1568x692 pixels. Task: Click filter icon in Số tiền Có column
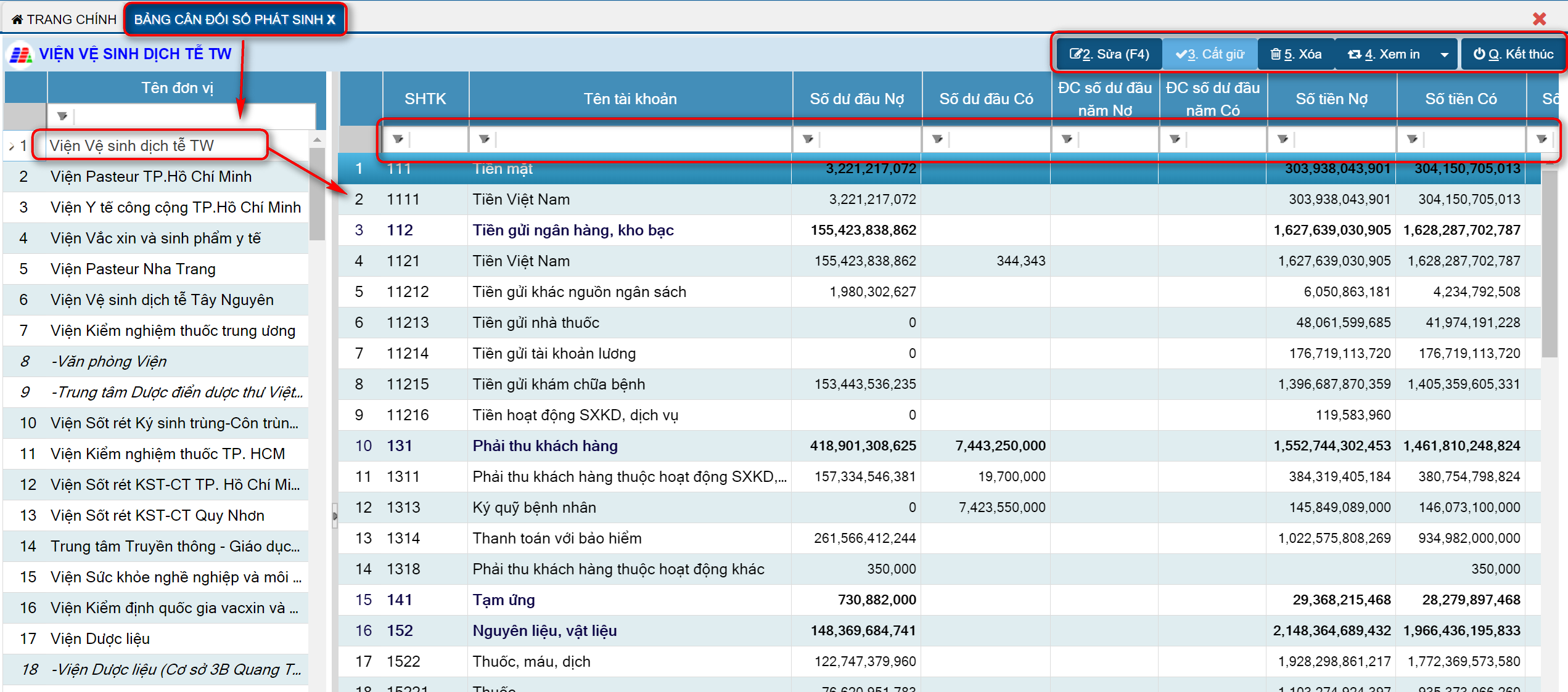click(x=1412, y=139)
